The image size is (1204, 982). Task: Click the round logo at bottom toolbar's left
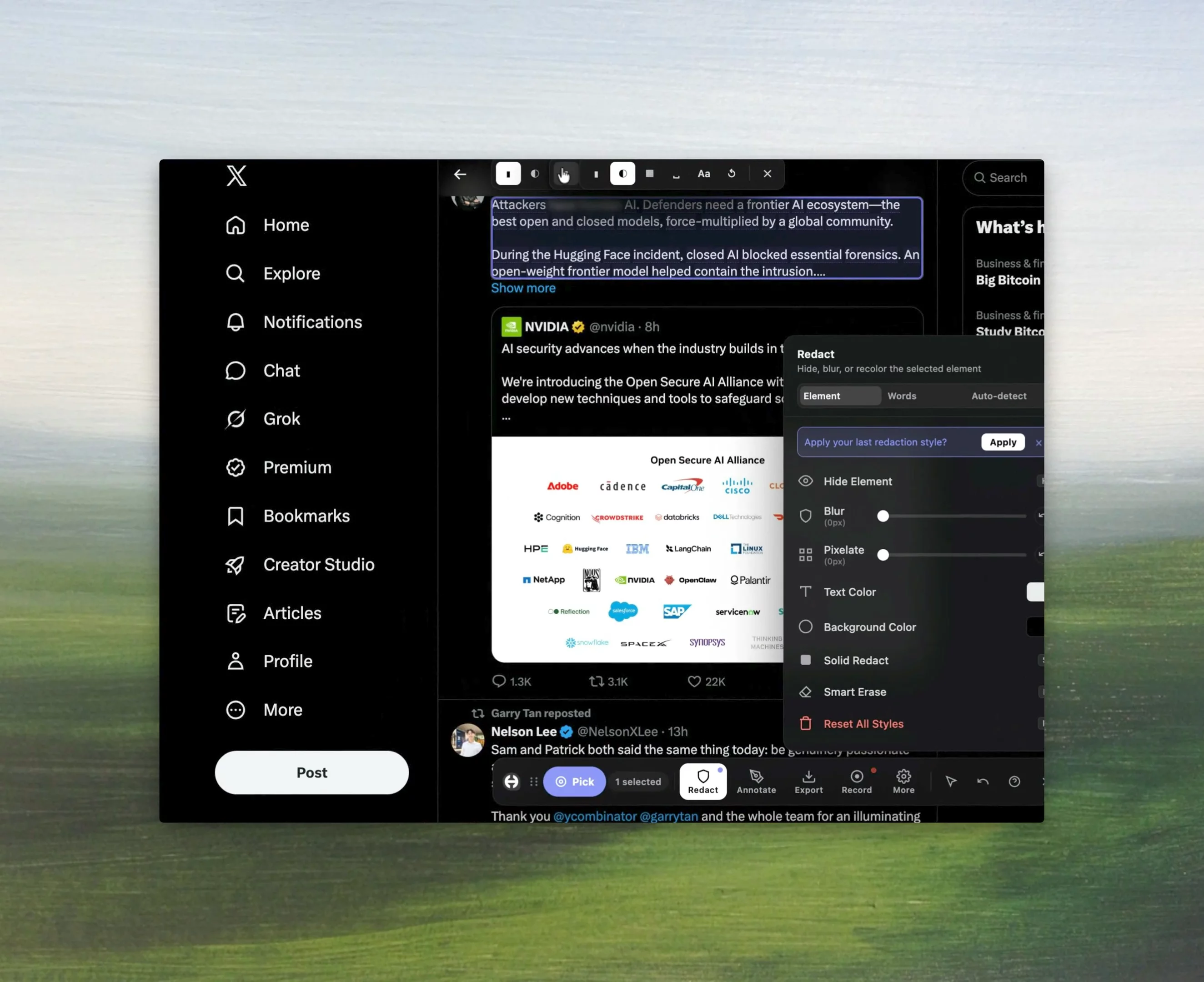tap(512, 782)
